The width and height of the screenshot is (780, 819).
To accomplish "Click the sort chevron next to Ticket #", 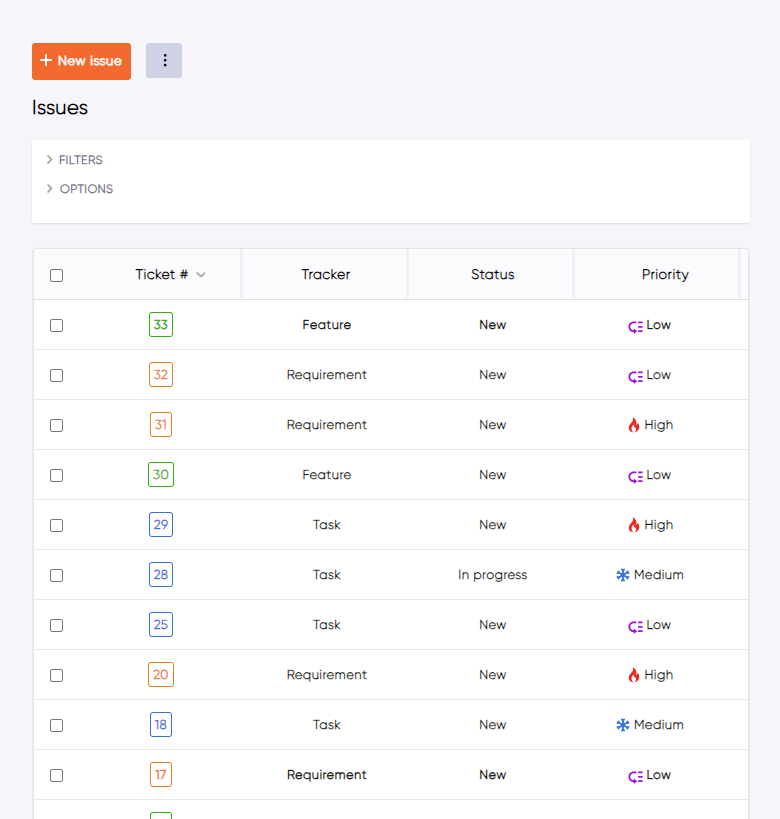I will 200,274.
